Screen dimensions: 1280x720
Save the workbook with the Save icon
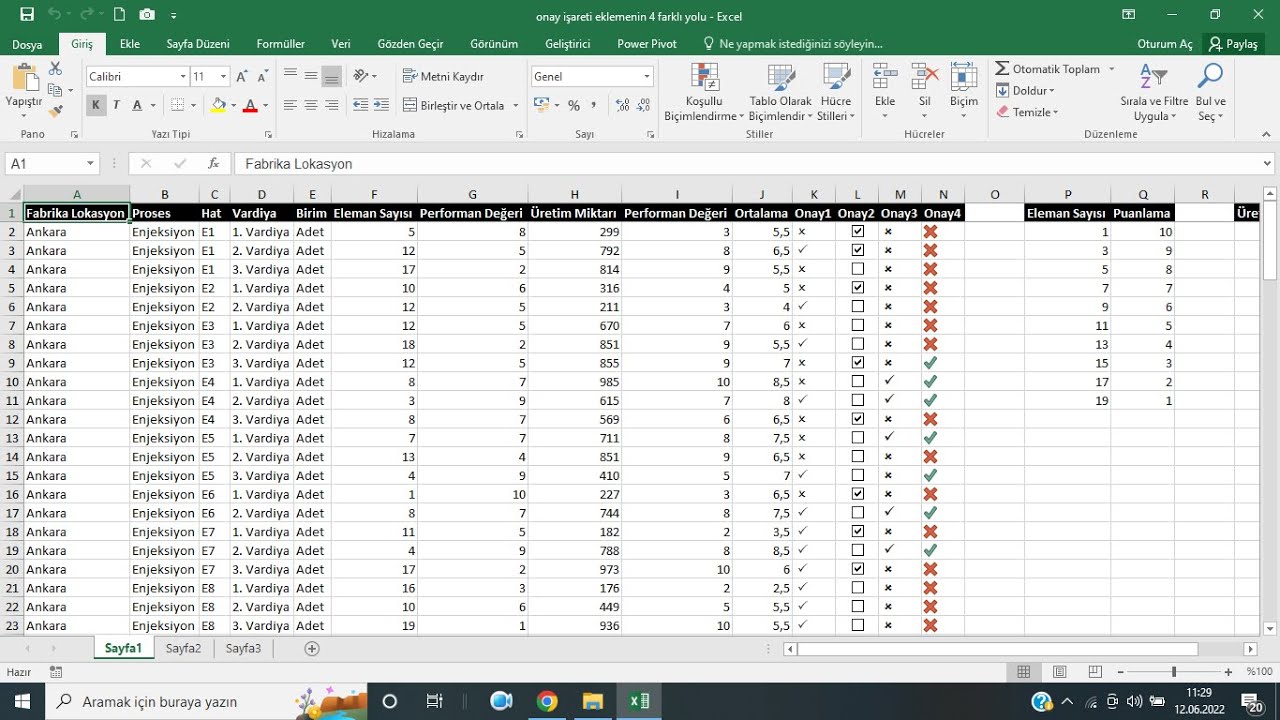pos(27,15)
